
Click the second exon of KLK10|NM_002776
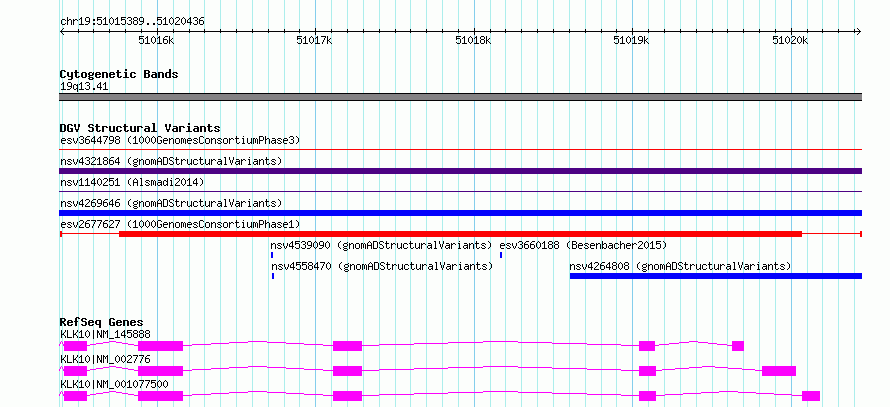coord(161,371)
